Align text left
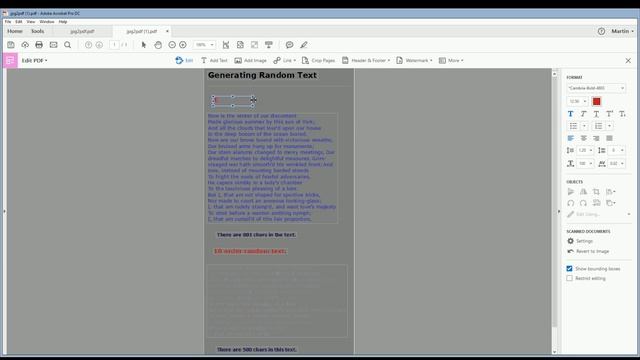640x360 pixels. point(571,138)
